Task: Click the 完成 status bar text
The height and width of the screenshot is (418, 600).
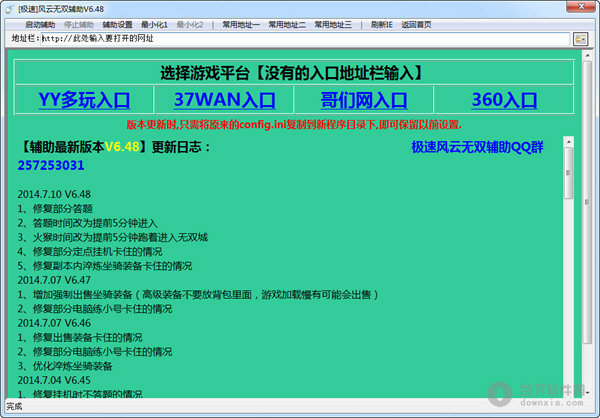Action: coord(14,407)
